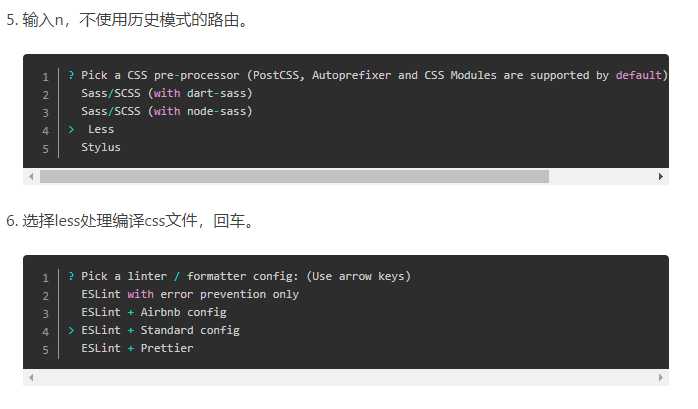
Task: Click the question mark before Pick a linter
Action: click(71, 276)
